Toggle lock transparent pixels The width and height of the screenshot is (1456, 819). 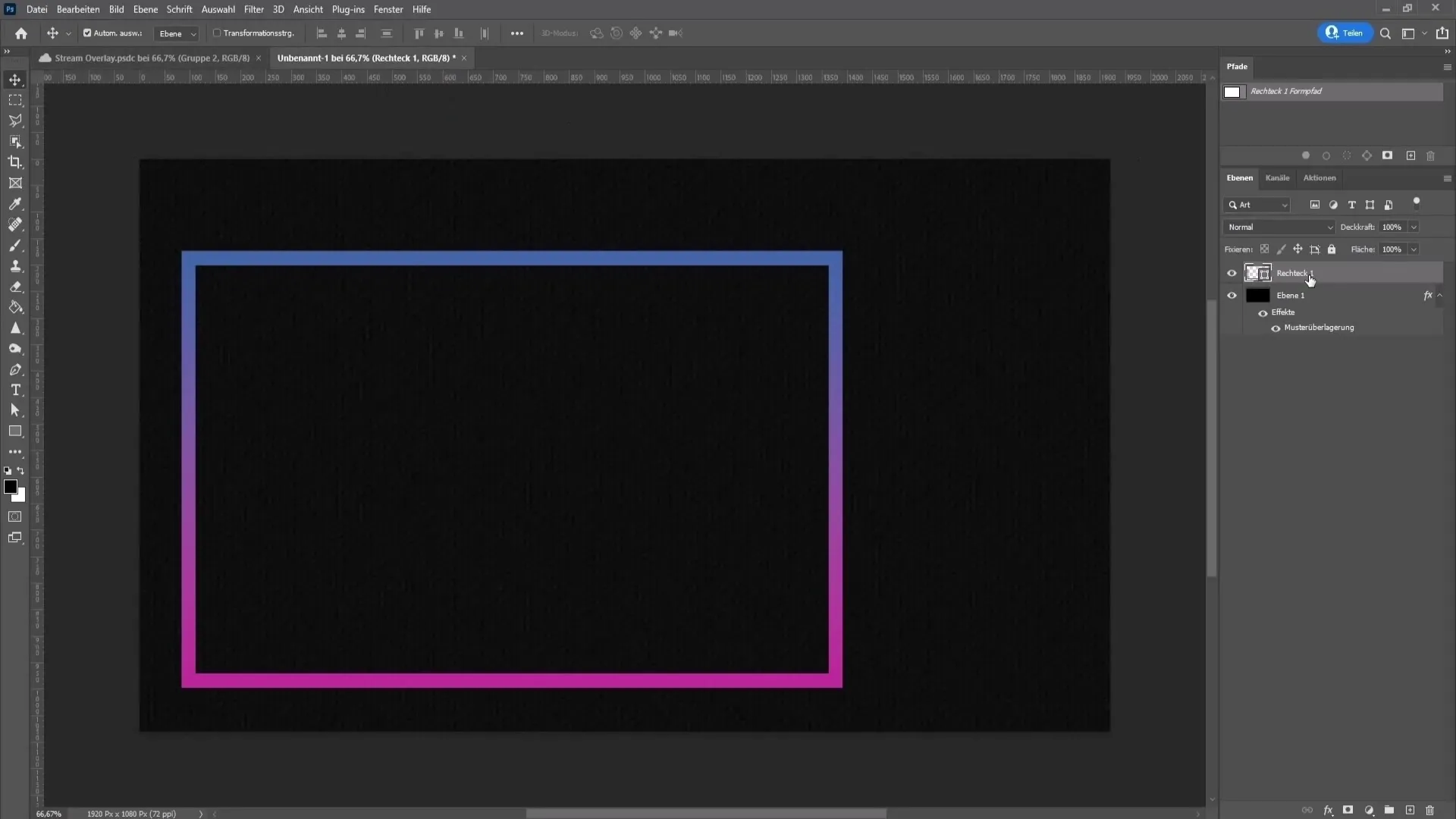tap(1264, 249)
